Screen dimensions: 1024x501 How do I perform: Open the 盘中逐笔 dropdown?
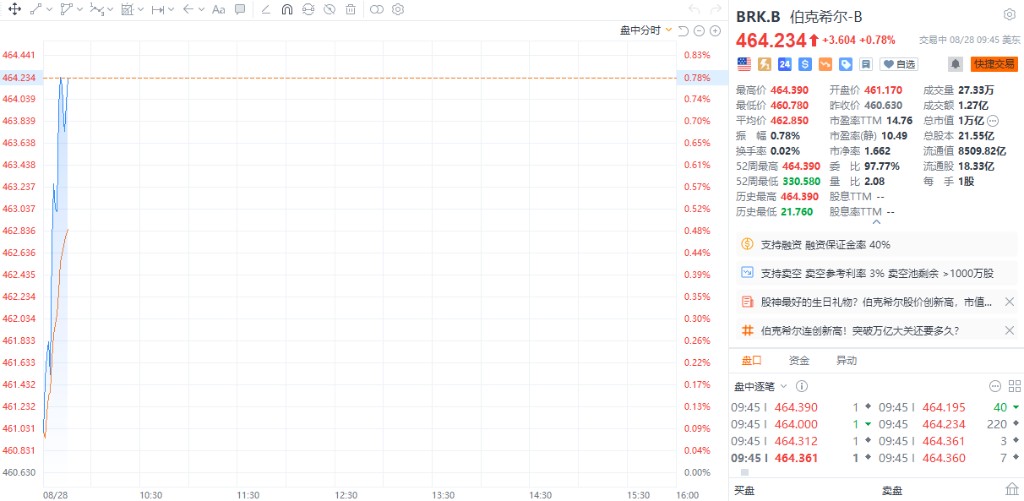[761, 386]
